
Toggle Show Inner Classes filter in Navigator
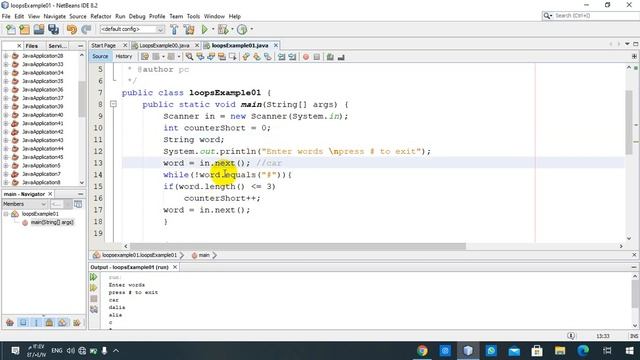coord(62,322)
